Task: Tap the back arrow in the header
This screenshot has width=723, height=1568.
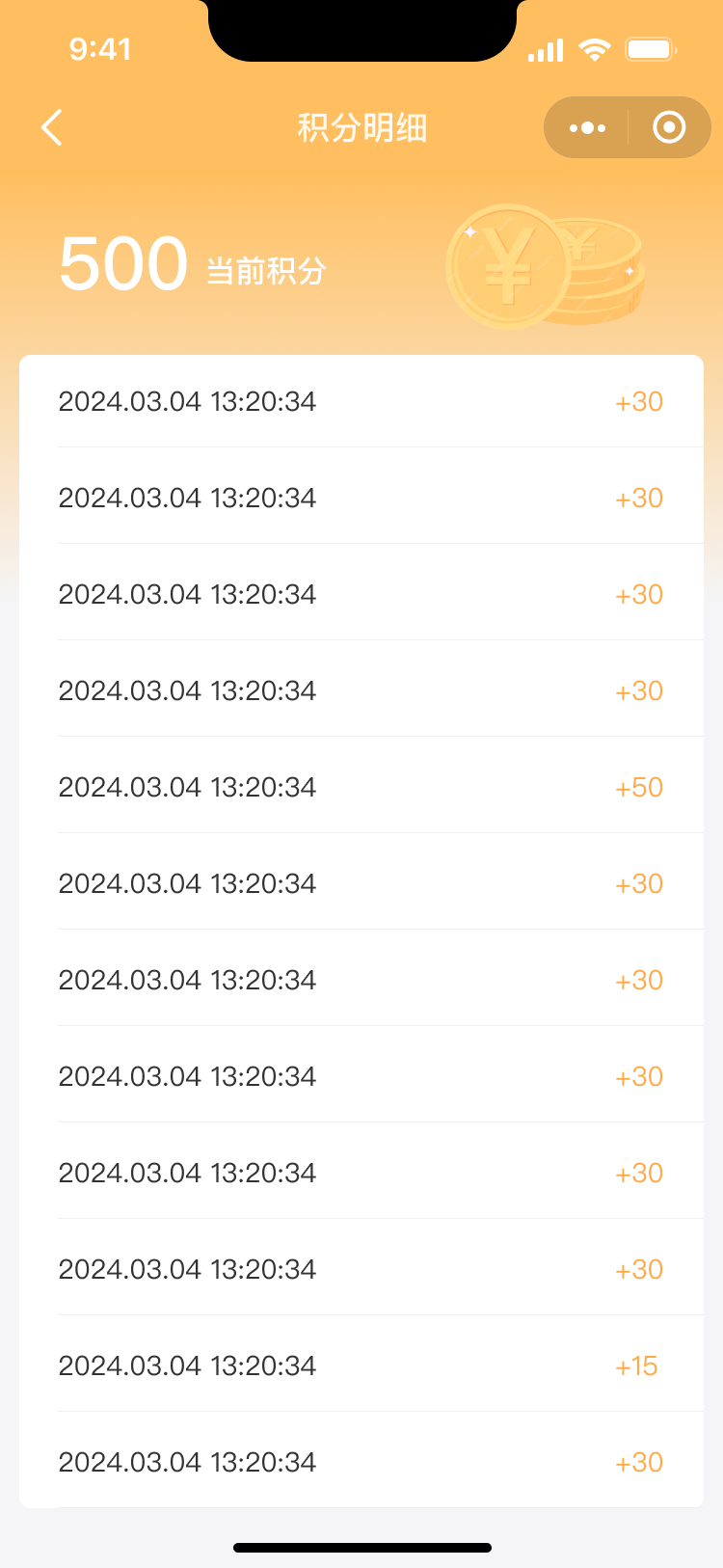Action: (x=52, y=127)
